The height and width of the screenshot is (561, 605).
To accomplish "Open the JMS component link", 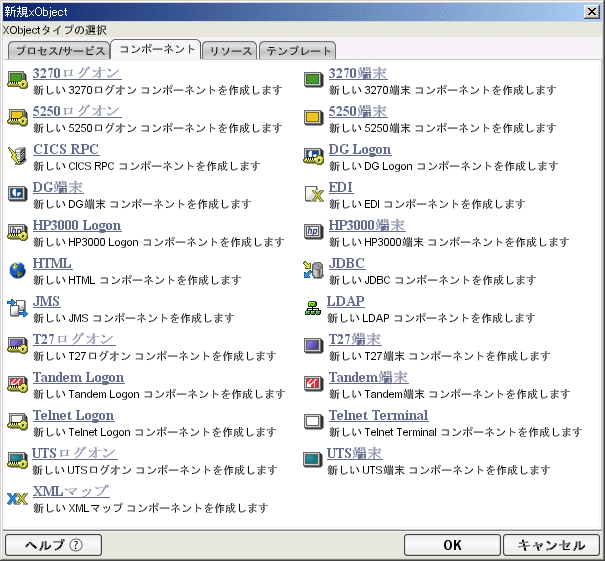I will 46,301.
